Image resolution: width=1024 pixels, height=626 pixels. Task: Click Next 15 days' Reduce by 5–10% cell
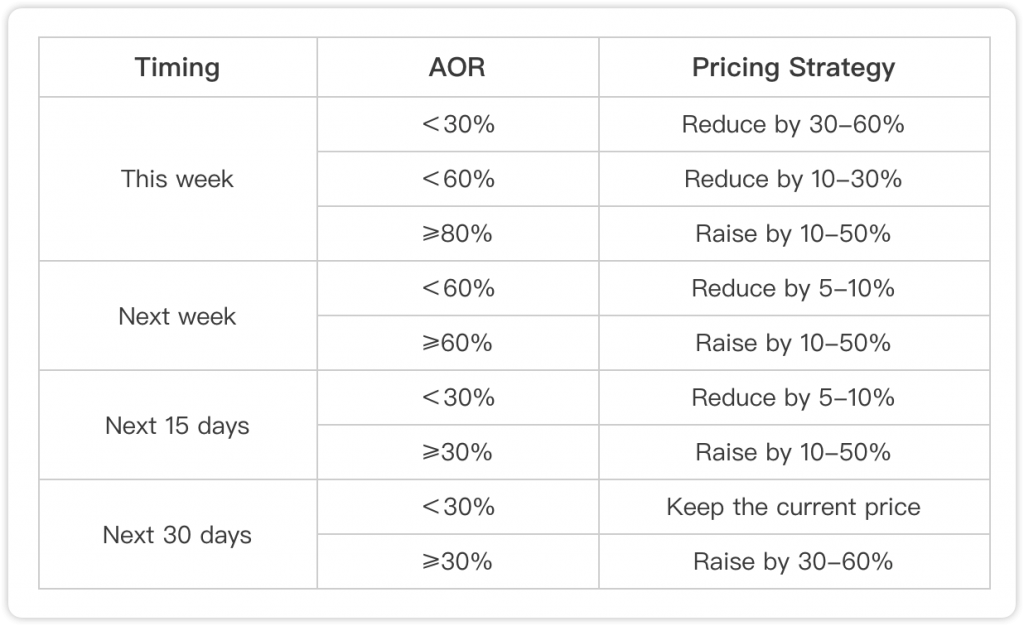coord(794,398)
